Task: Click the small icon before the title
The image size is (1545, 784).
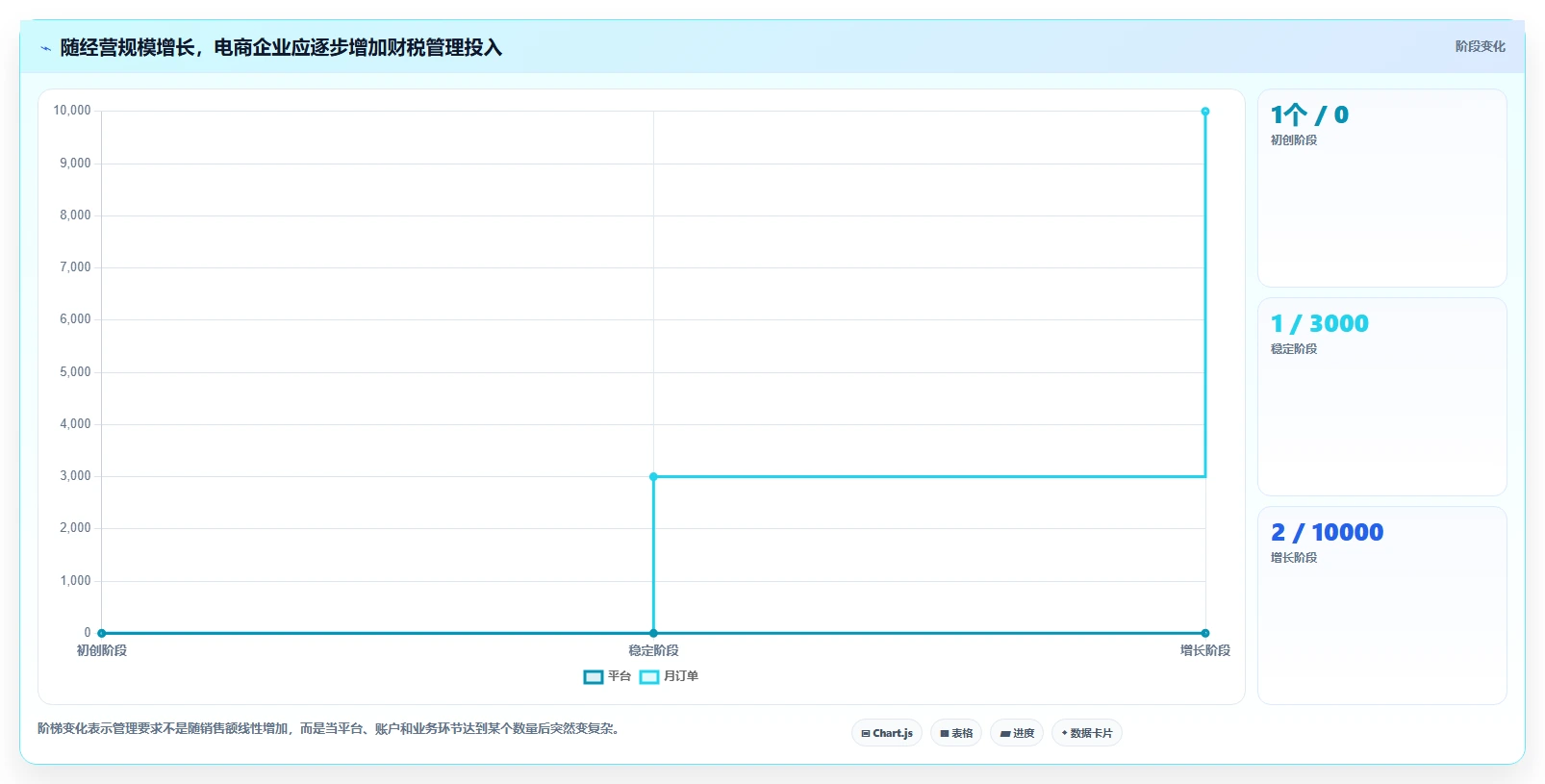Action: pos(45,48)
